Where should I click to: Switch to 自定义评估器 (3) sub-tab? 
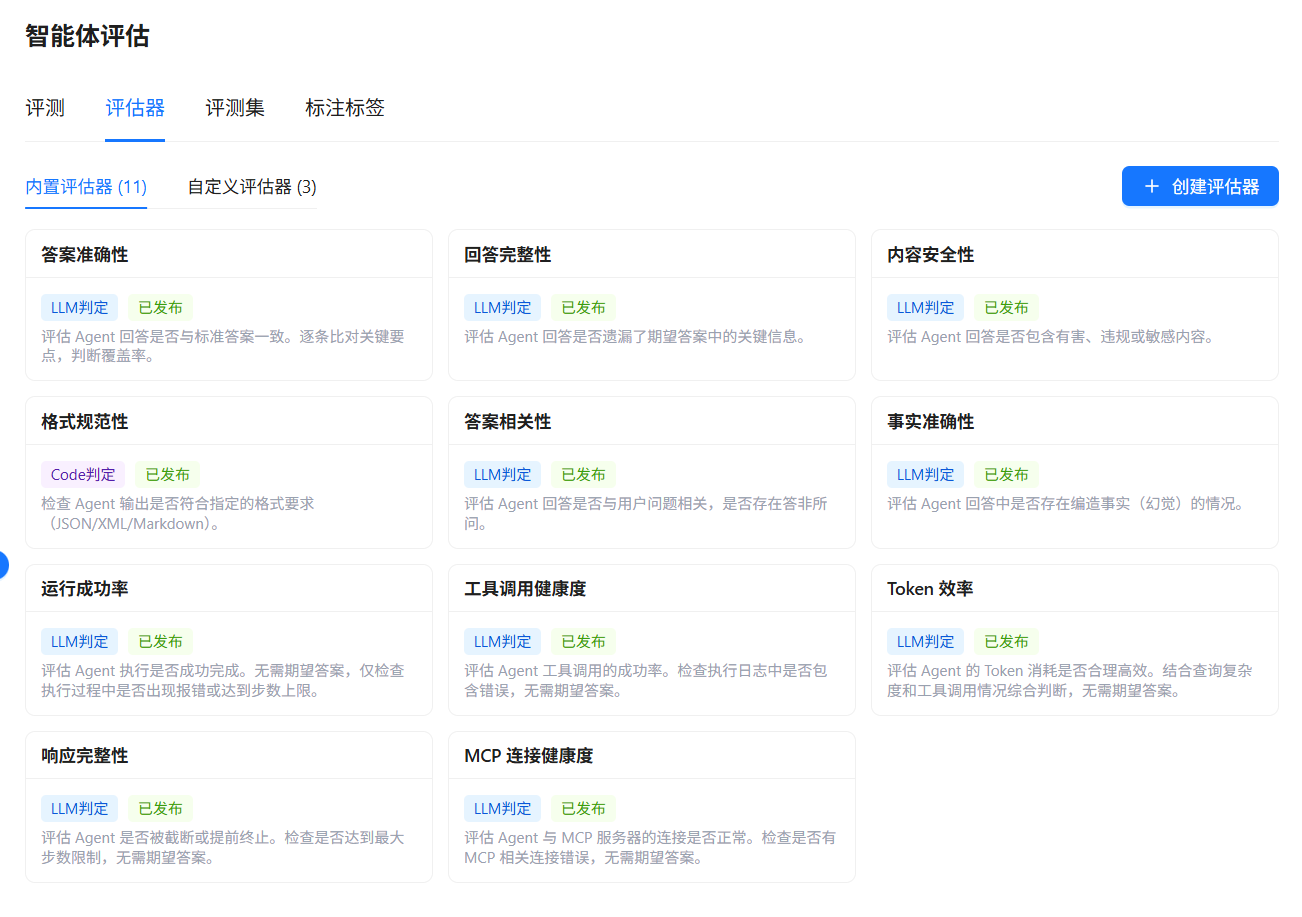click(x=252, y=187)
